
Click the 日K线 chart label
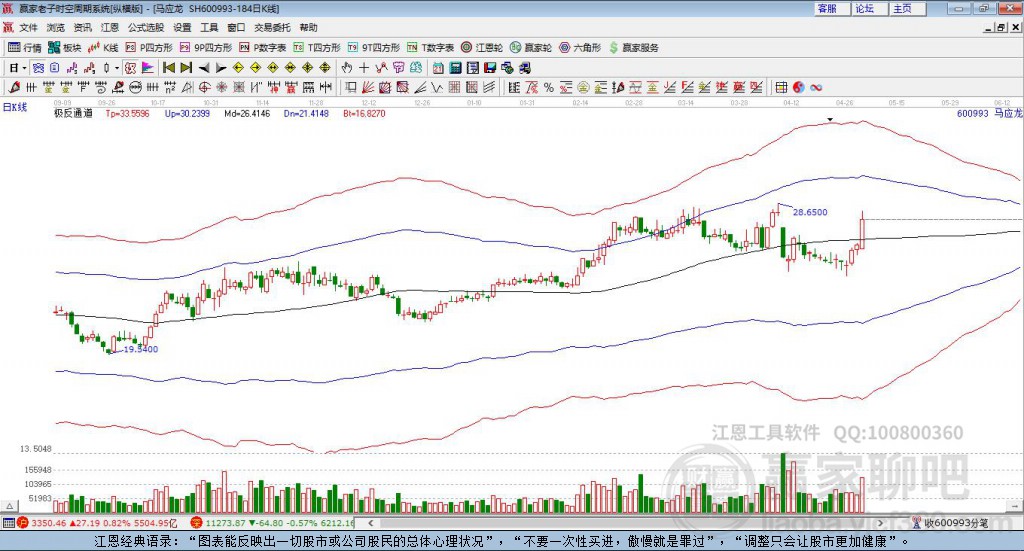(14, 108)
